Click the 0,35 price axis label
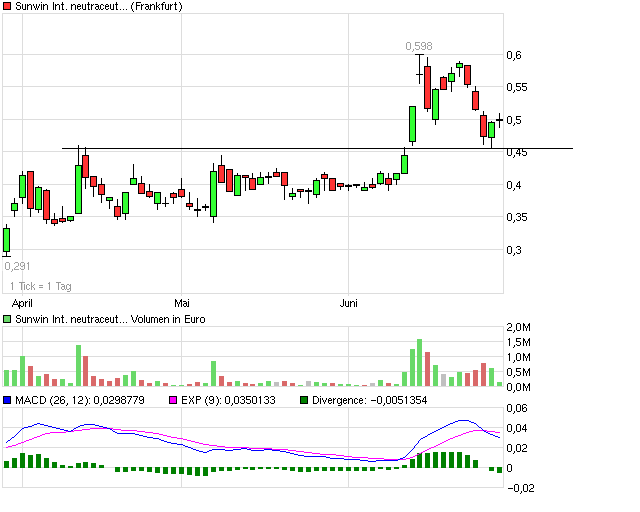Viewport: 640px width, 512px height. [517, 217]
